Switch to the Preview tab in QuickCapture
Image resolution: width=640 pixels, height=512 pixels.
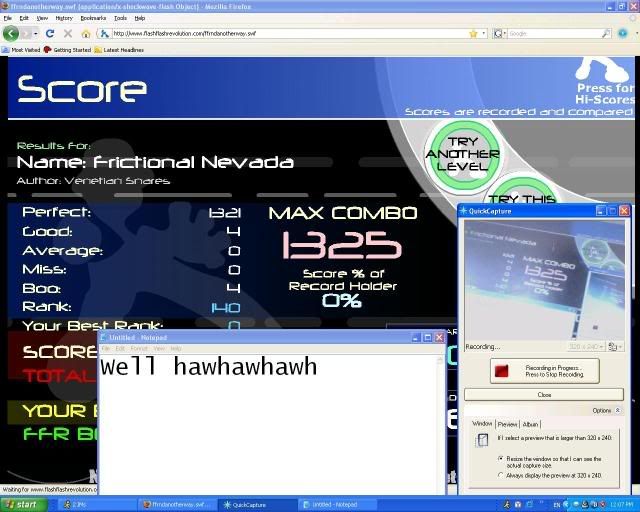tap(507, 424)
